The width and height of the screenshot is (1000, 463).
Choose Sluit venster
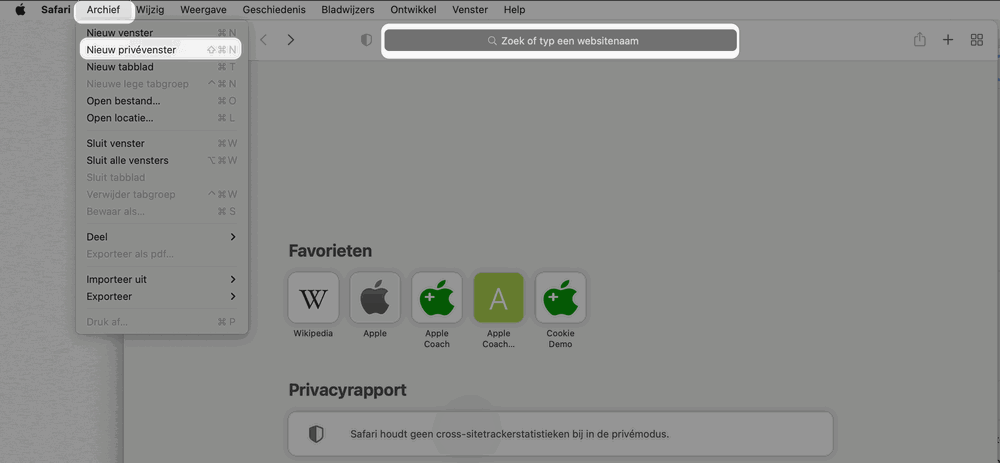click(x=161, y=143)
